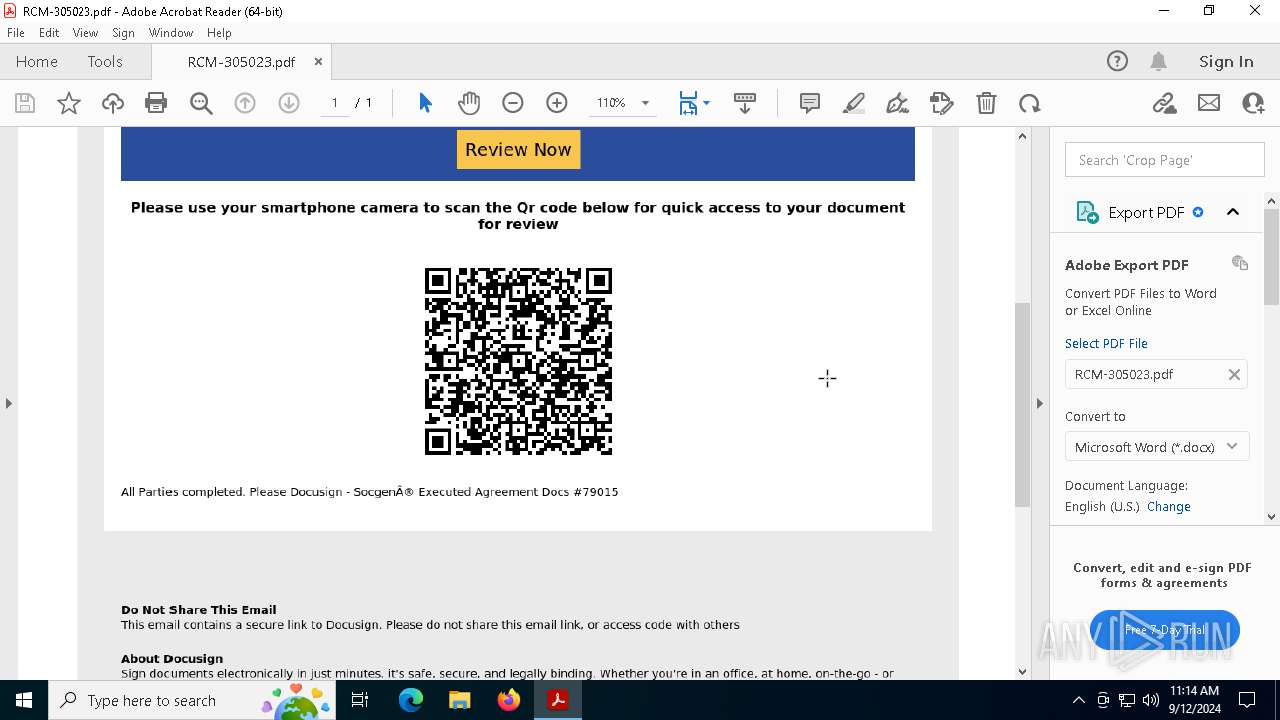Open Convert to Microsoft Word dropdown
The height and width of the screenshot is (720, 1280).
point(1157,447)
